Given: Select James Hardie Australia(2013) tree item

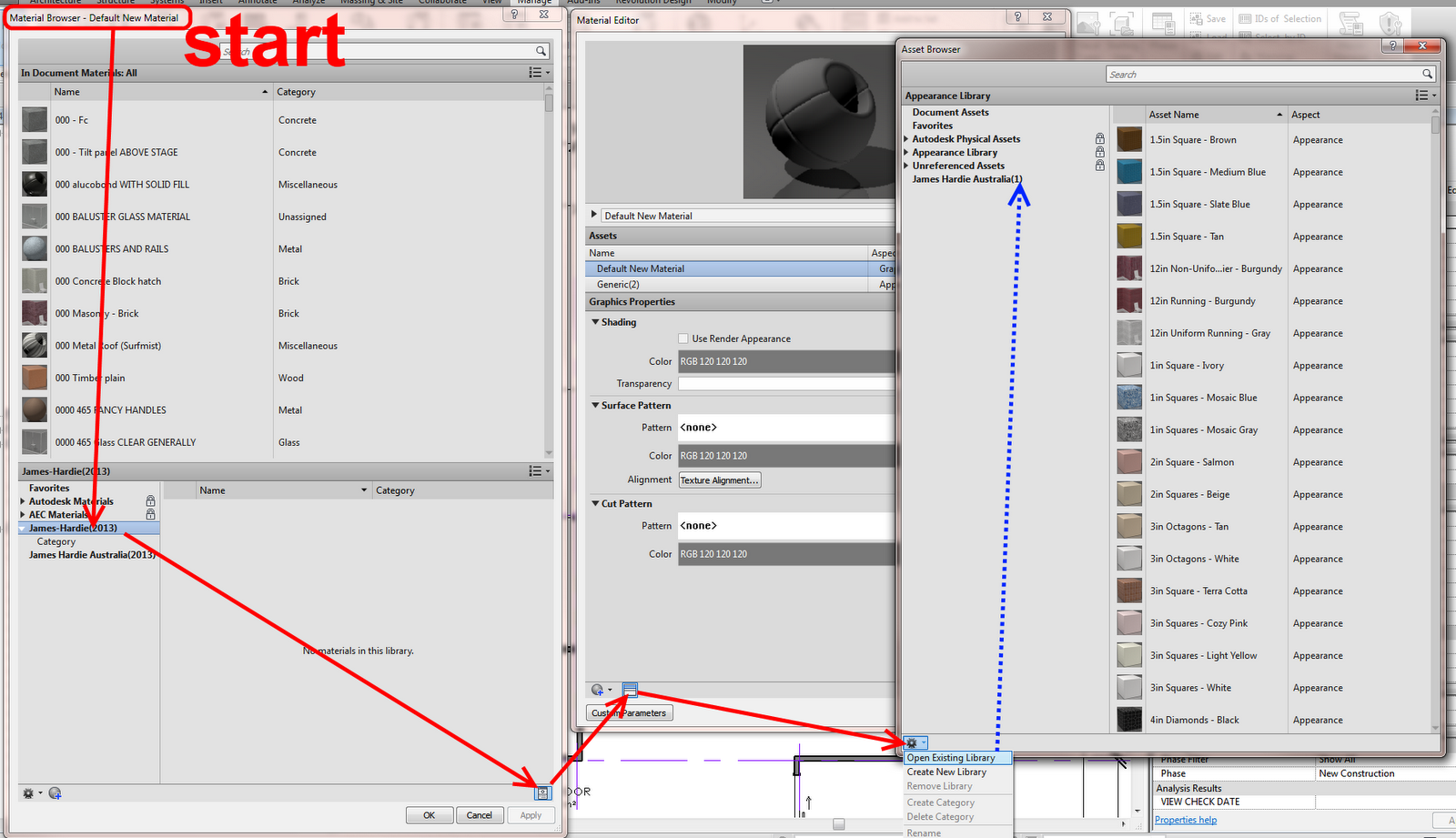Looking at the screenshot, I should pyautogui.click(x=92, y=555).
